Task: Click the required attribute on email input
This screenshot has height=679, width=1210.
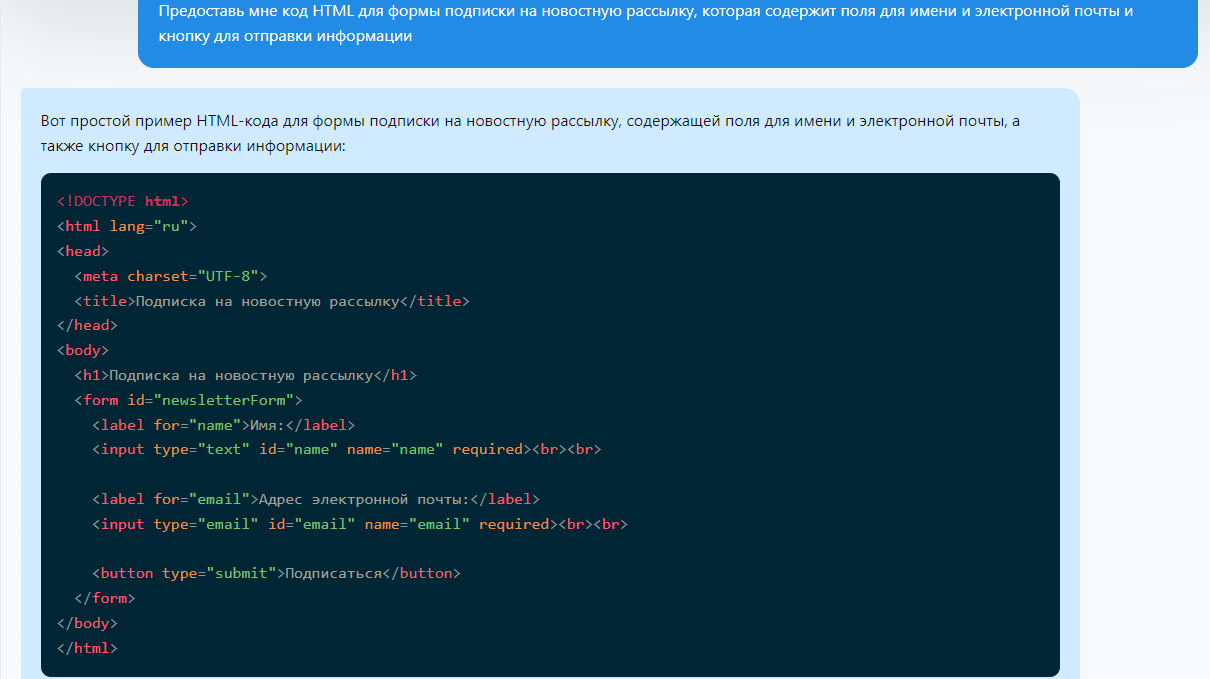Action: [x=514, y=524]
